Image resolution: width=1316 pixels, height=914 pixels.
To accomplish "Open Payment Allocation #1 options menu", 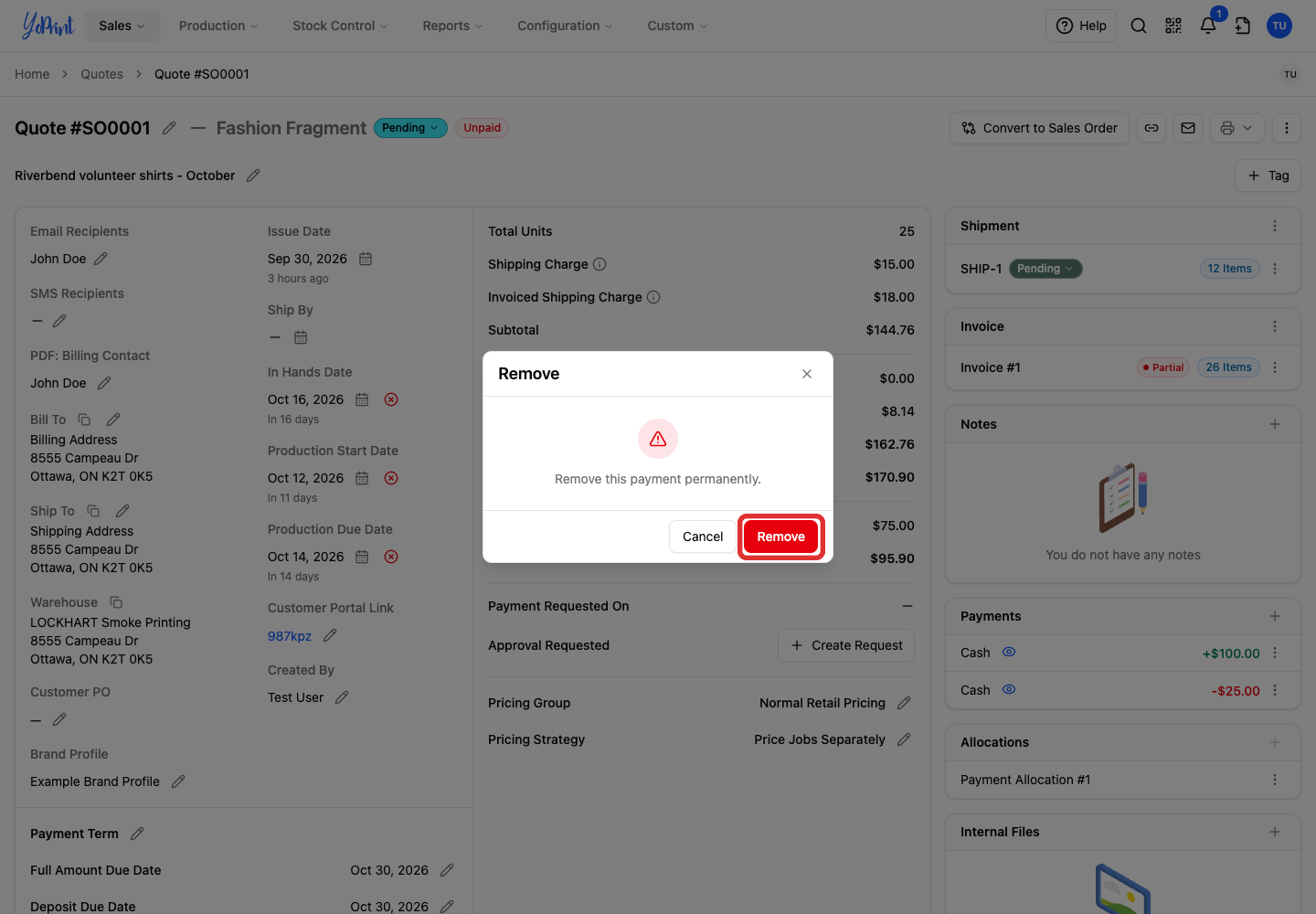I will (x=1275, y=780).
